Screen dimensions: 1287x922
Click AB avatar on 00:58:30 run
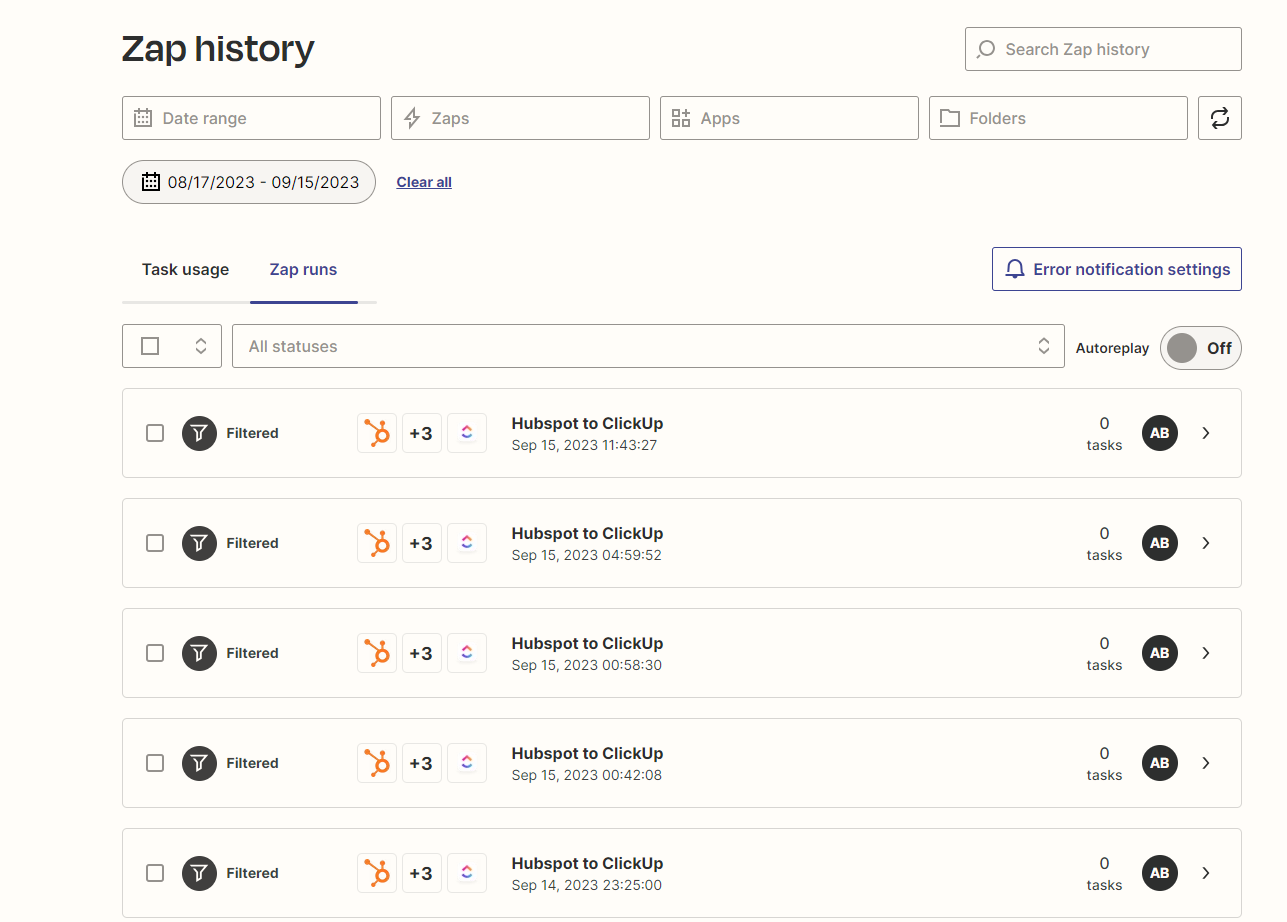pyautogui.click(x=1160, y=653)
